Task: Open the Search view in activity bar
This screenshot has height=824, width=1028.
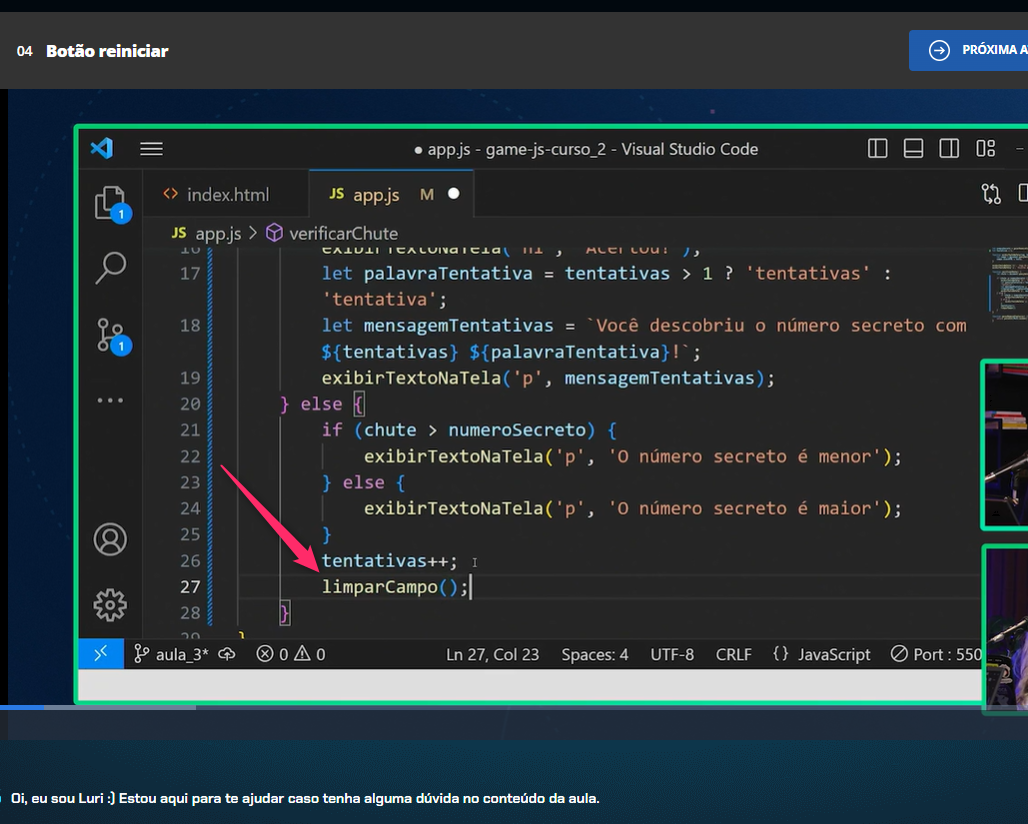Action: 111,267
